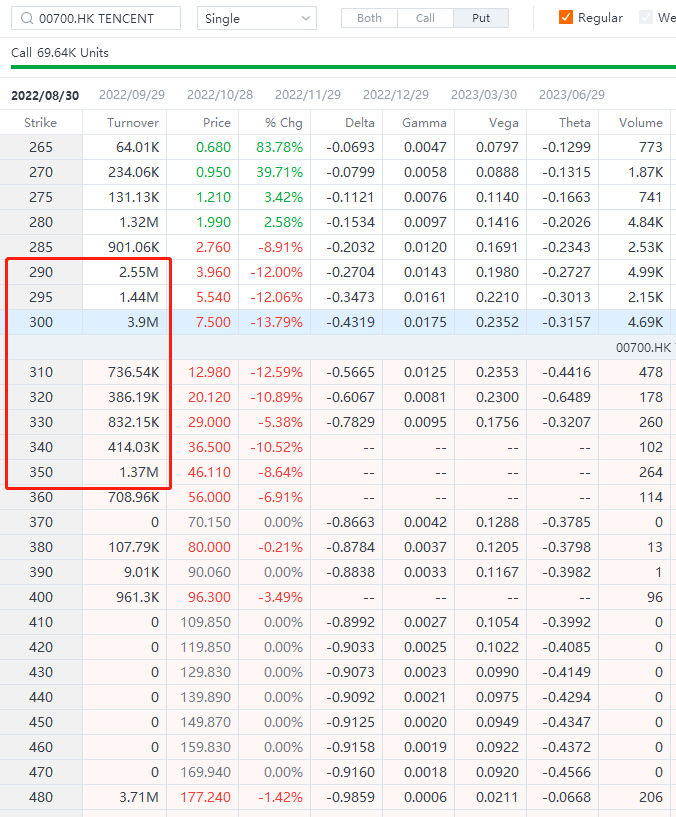Screen dimensions: 676x817
Task: Sort by the Theta column header
Action: (575, 122)
